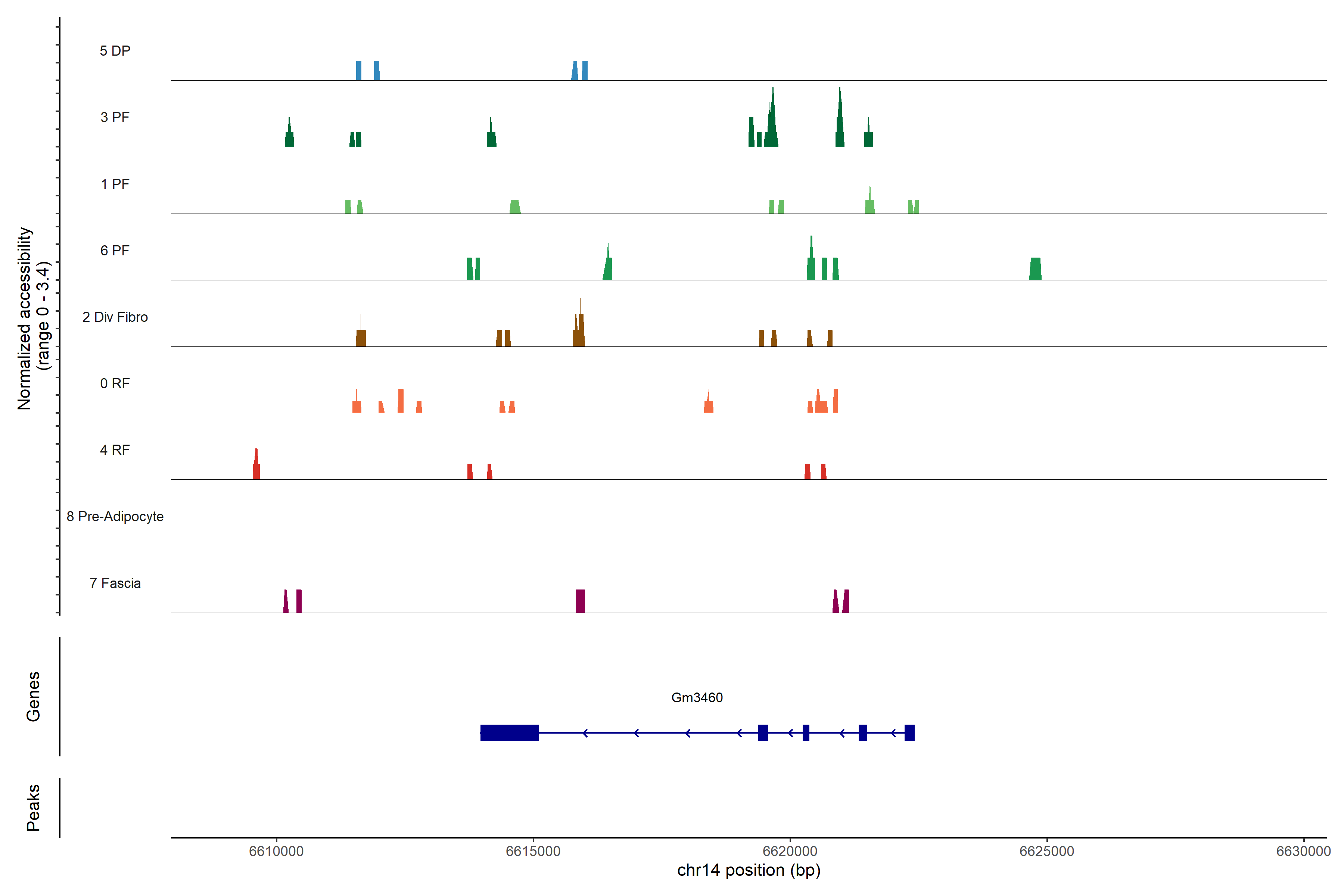
Task: Select the 3 PF track label
Action: [x=115, y=117]
